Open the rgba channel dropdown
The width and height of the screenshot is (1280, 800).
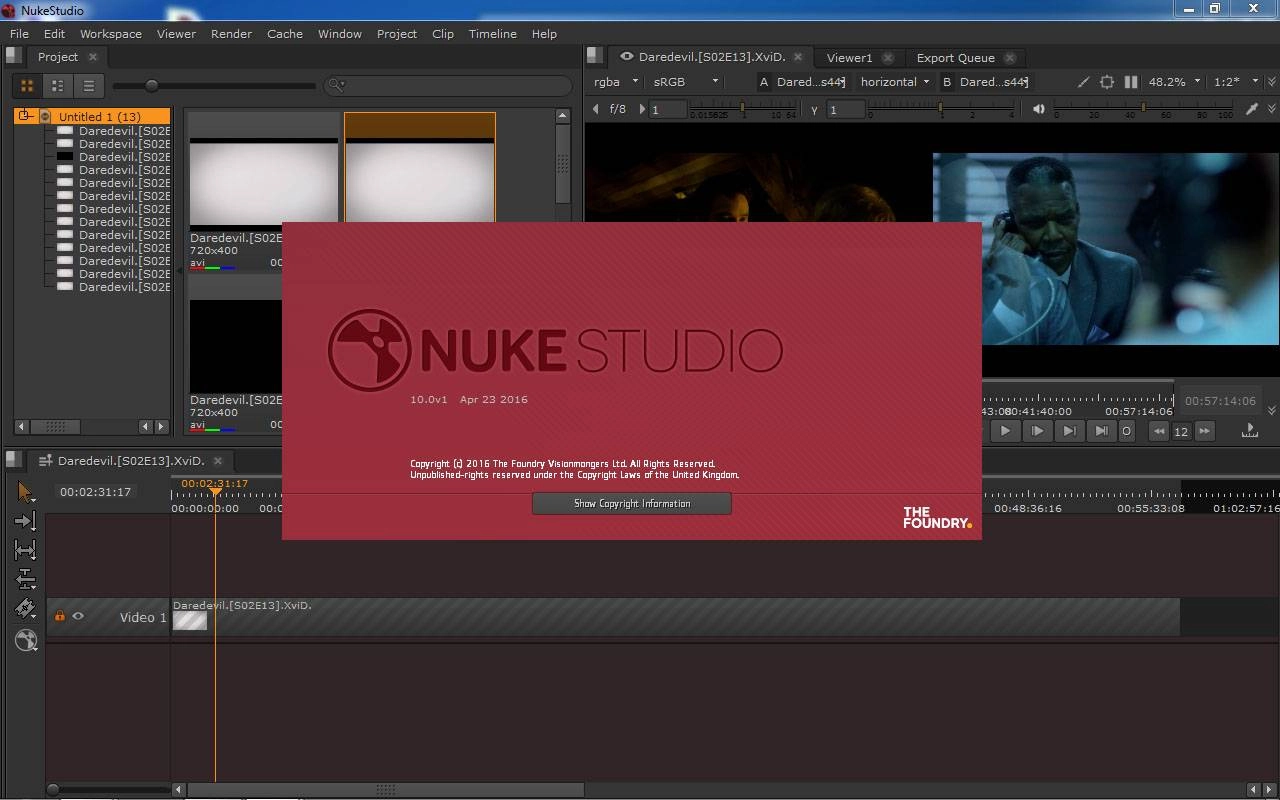(615, 82)
